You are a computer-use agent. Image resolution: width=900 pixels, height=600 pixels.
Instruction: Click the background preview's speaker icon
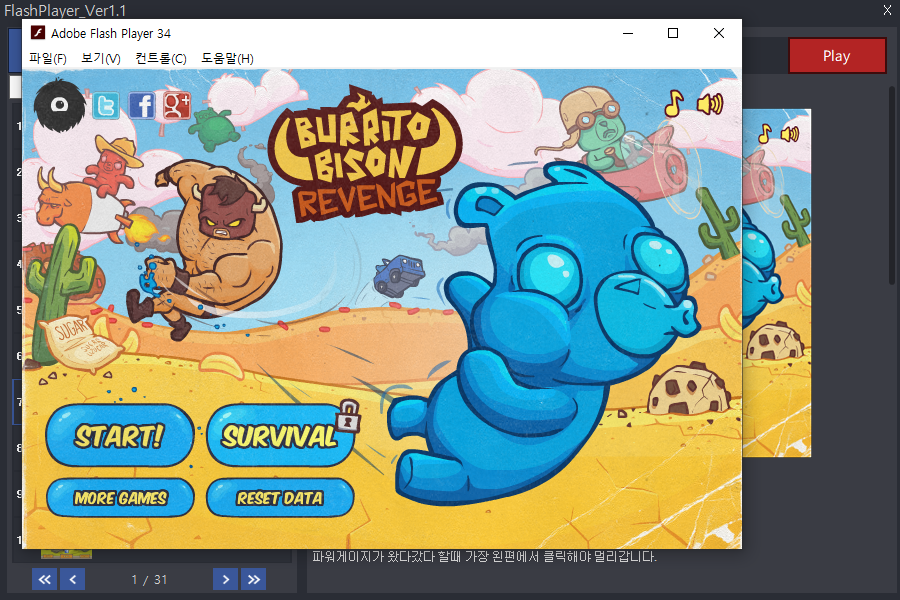tap(790, 134)
